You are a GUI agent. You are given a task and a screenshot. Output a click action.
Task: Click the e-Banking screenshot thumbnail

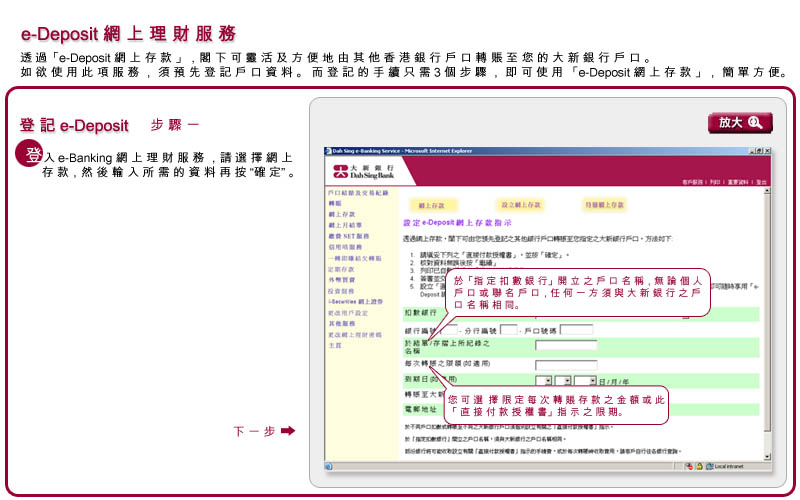[547, 309]
